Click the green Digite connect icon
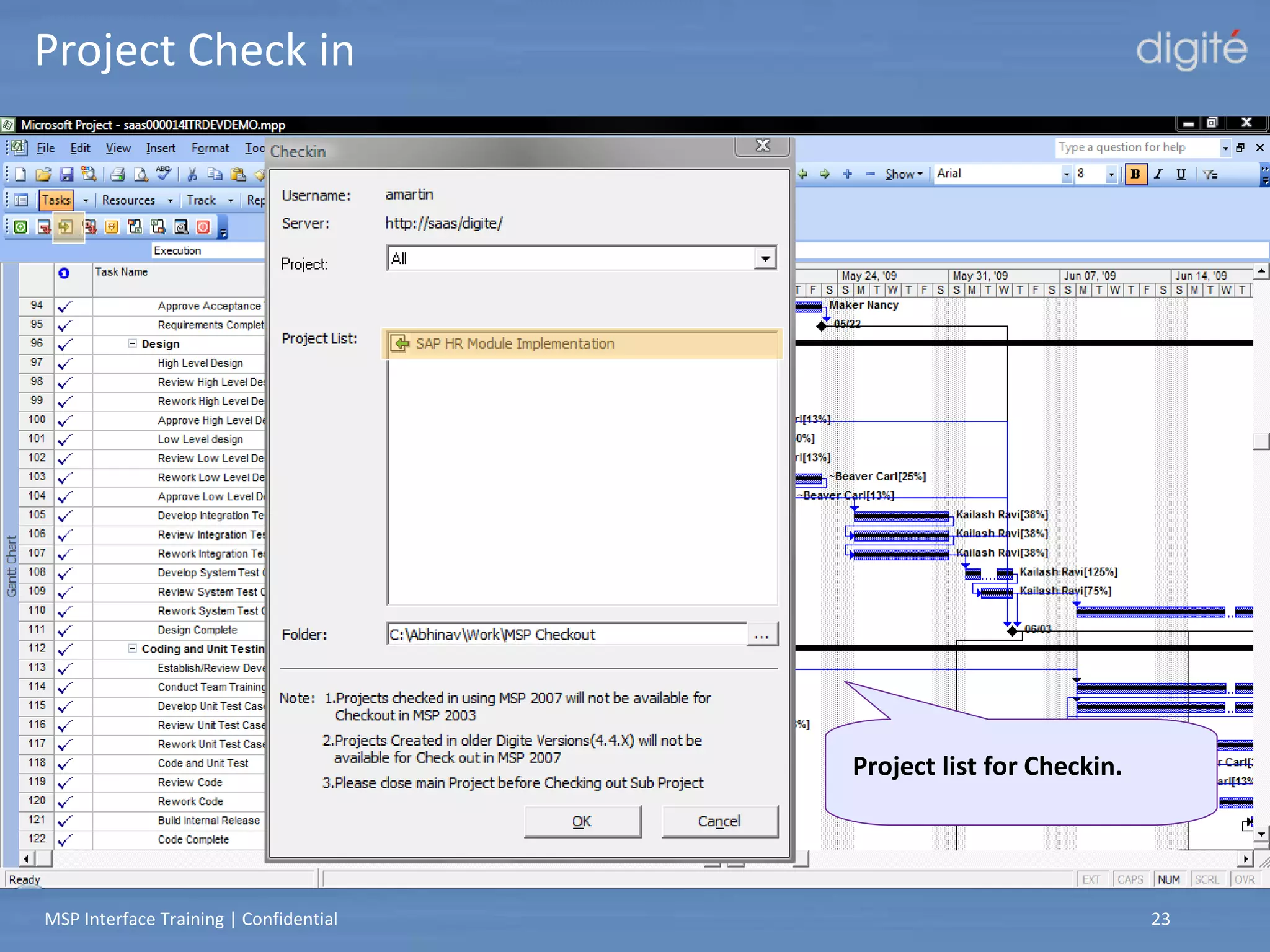Screen dimensions: 1270x952 coord(20,227)
